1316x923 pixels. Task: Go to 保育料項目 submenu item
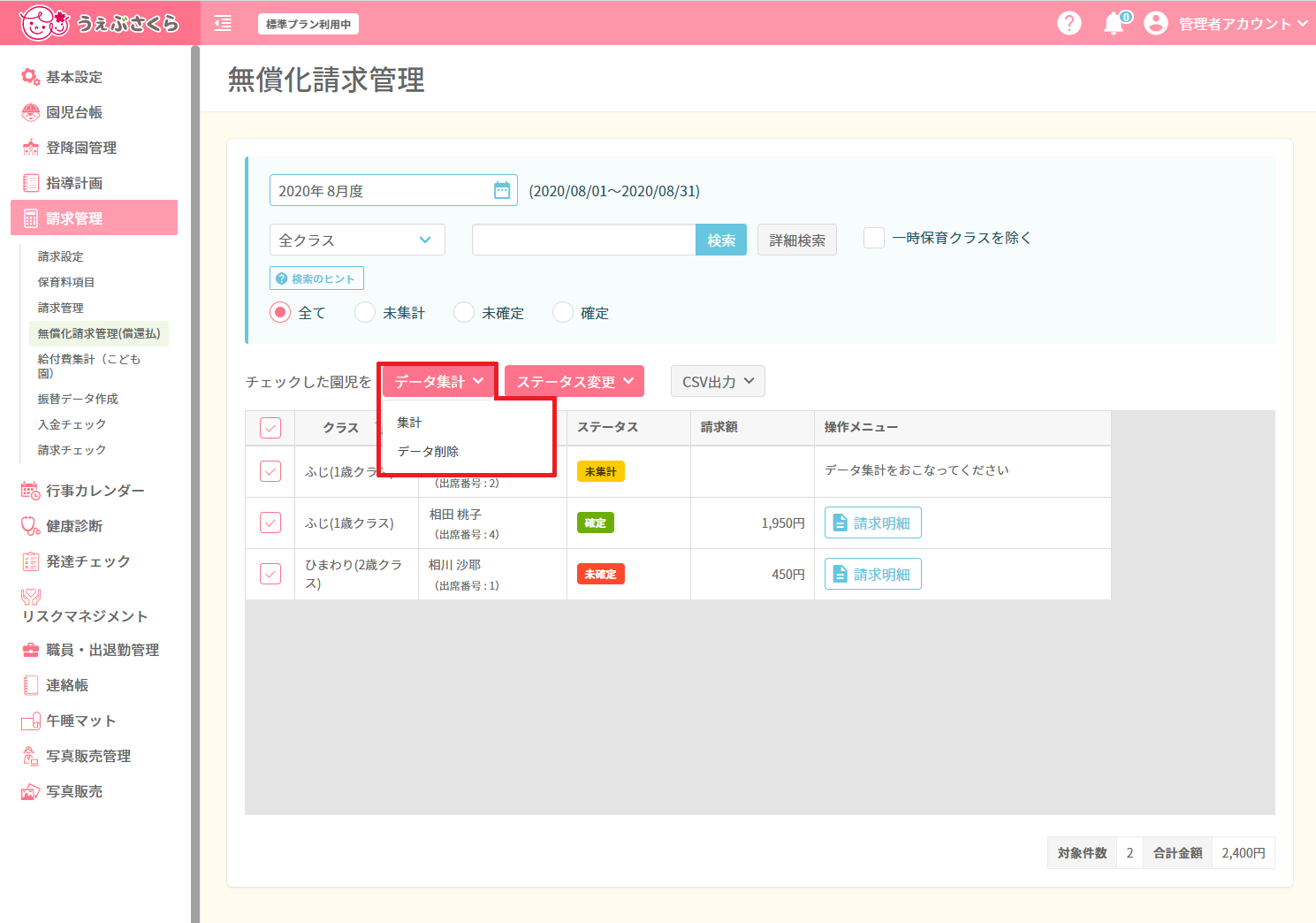pyautogui.click(x=65, y=282)
